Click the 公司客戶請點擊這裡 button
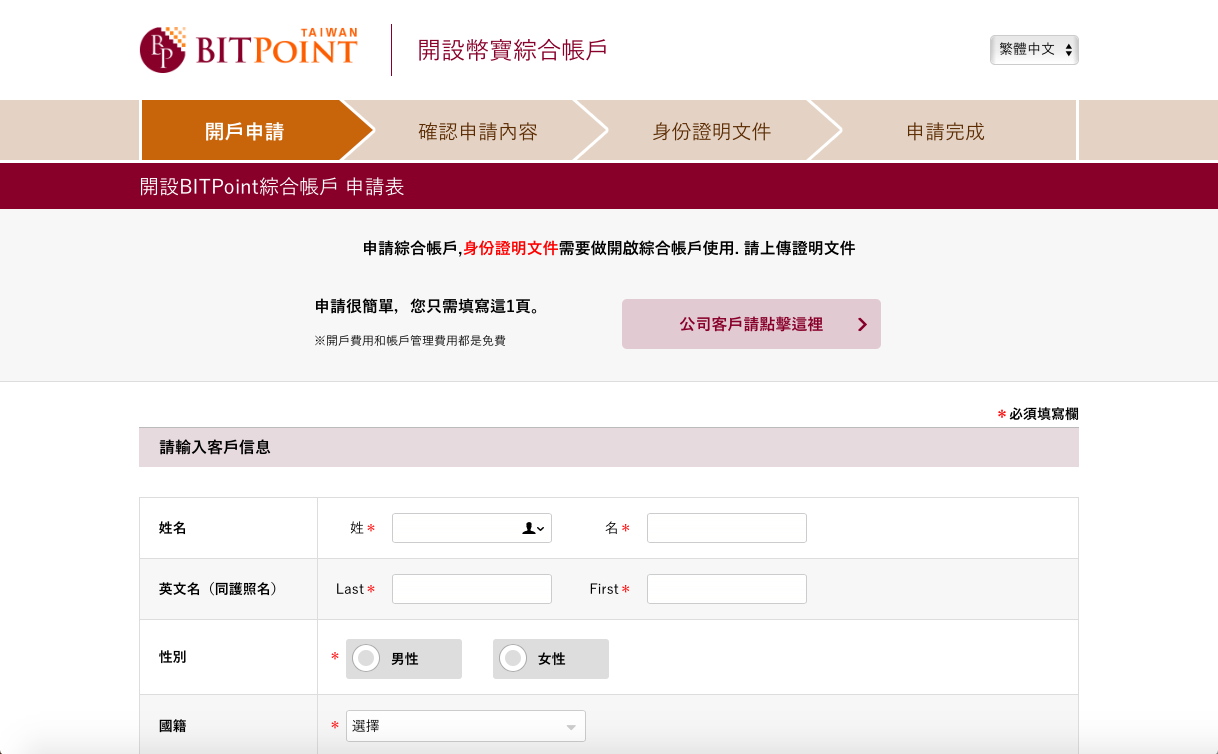This screenshot has width=1218, height=754. coord(751,324)
